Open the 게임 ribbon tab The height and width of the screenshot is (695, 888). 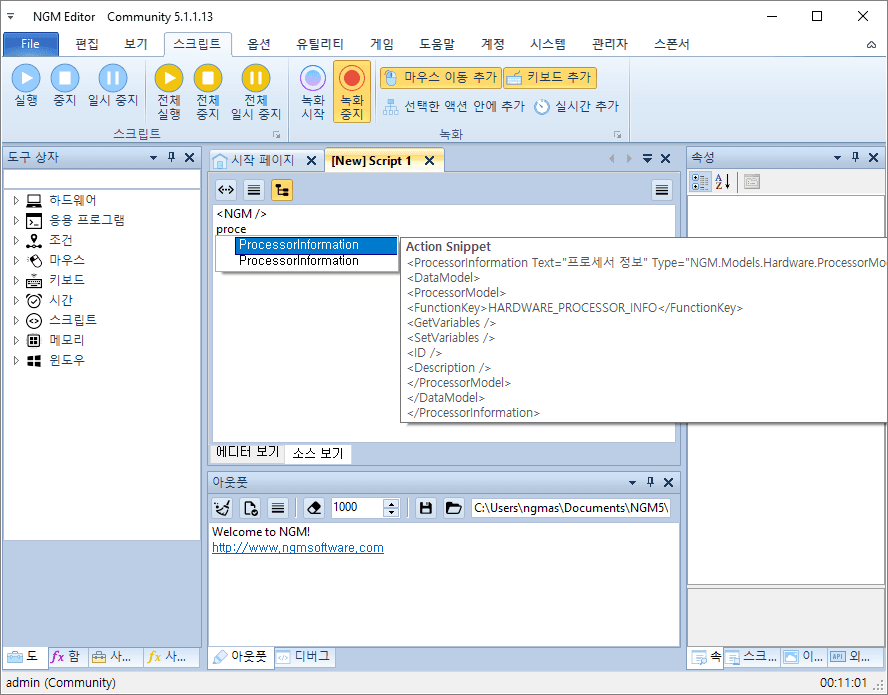(x=382, y=44)
